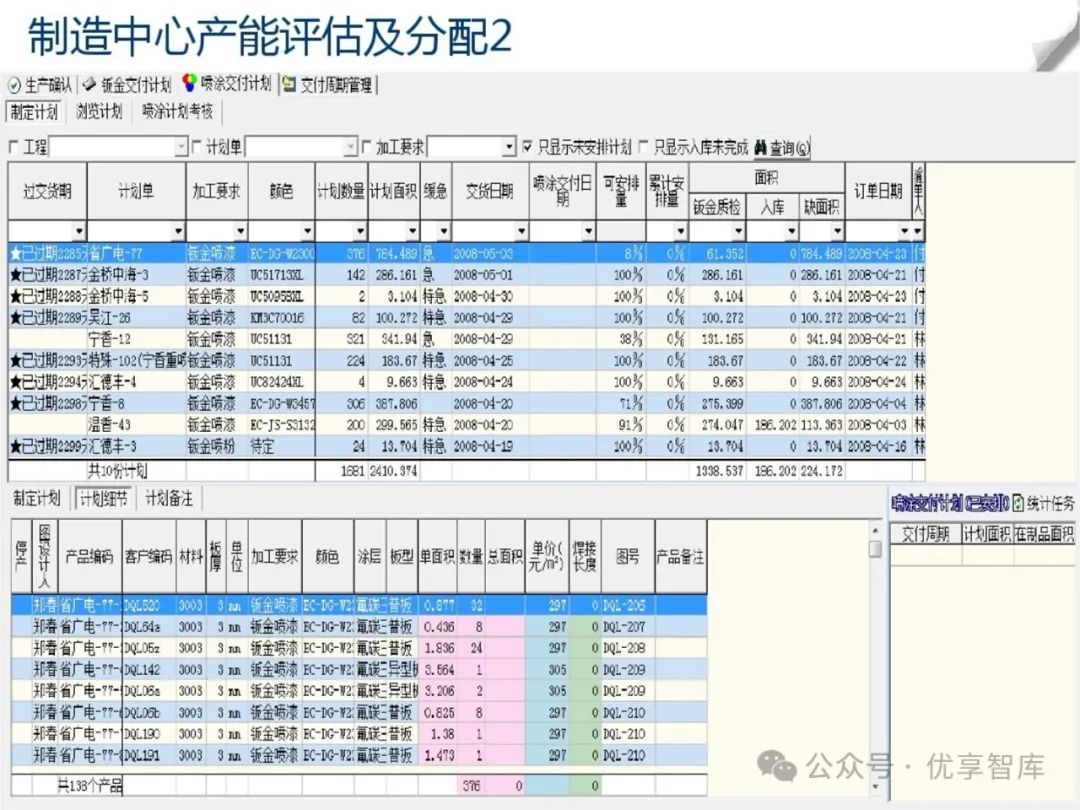Open the 计划单 combo box dropdown
The height and width of the screenshot is (810, 1080).
(x=351, y=147)
